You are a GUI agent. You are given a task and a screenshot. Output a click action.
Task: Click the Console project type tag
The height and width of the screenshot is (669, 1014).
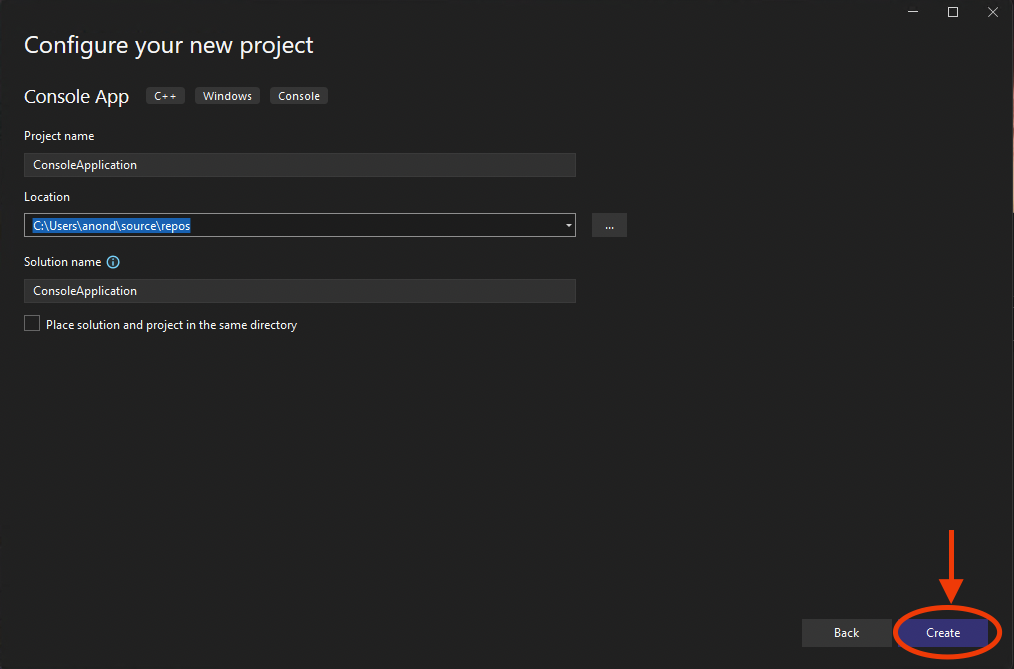[299, 96]
